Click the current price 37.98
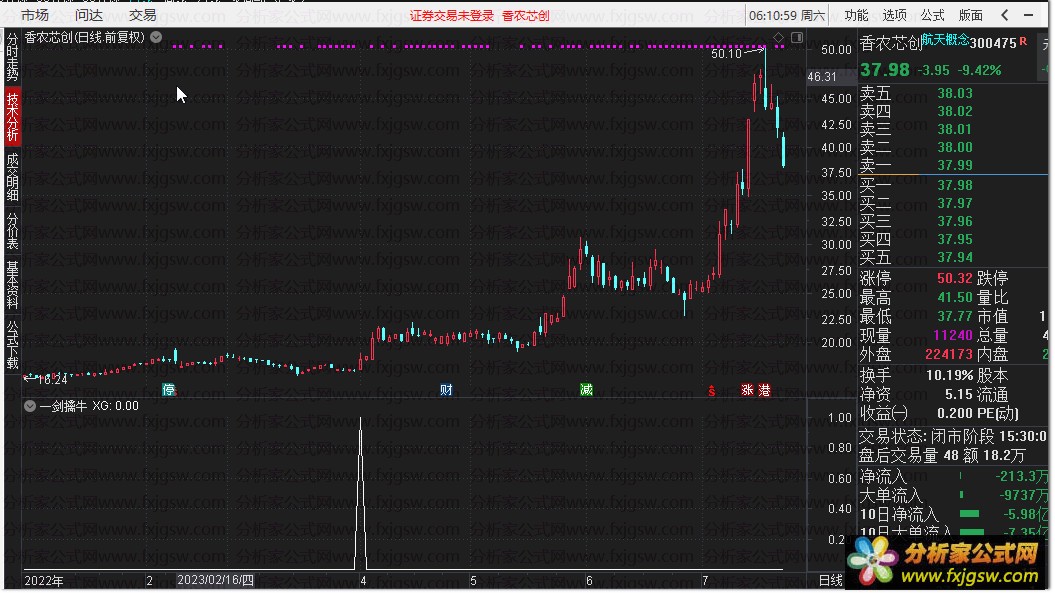 [884, 69]
